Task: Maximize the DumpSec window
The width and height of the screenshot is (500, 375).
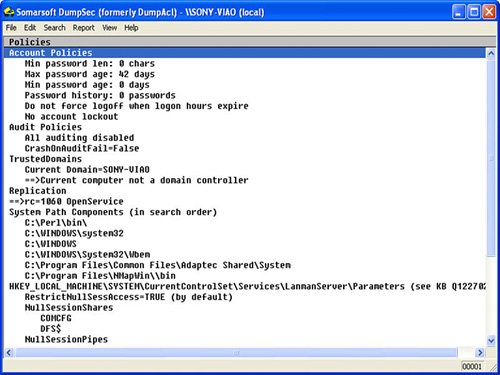Action: tap(474, 12)
